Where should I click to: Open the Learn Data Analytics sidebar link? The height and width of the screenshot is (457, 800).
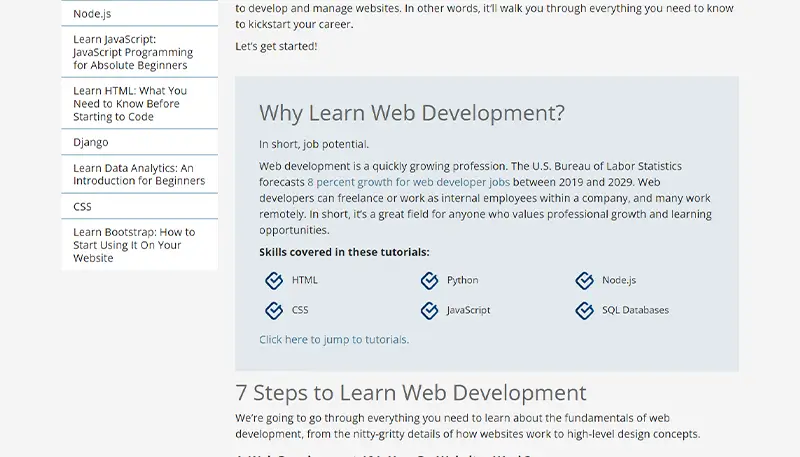point(138,175)
